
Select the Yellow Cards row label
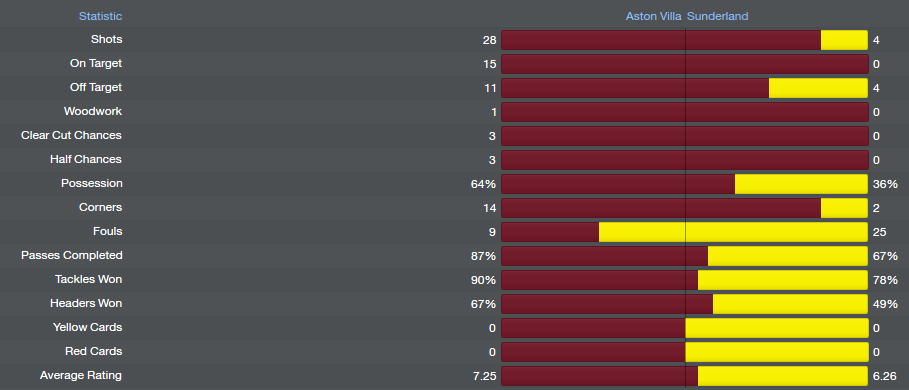pyautogui.click(x=88, y=327)
